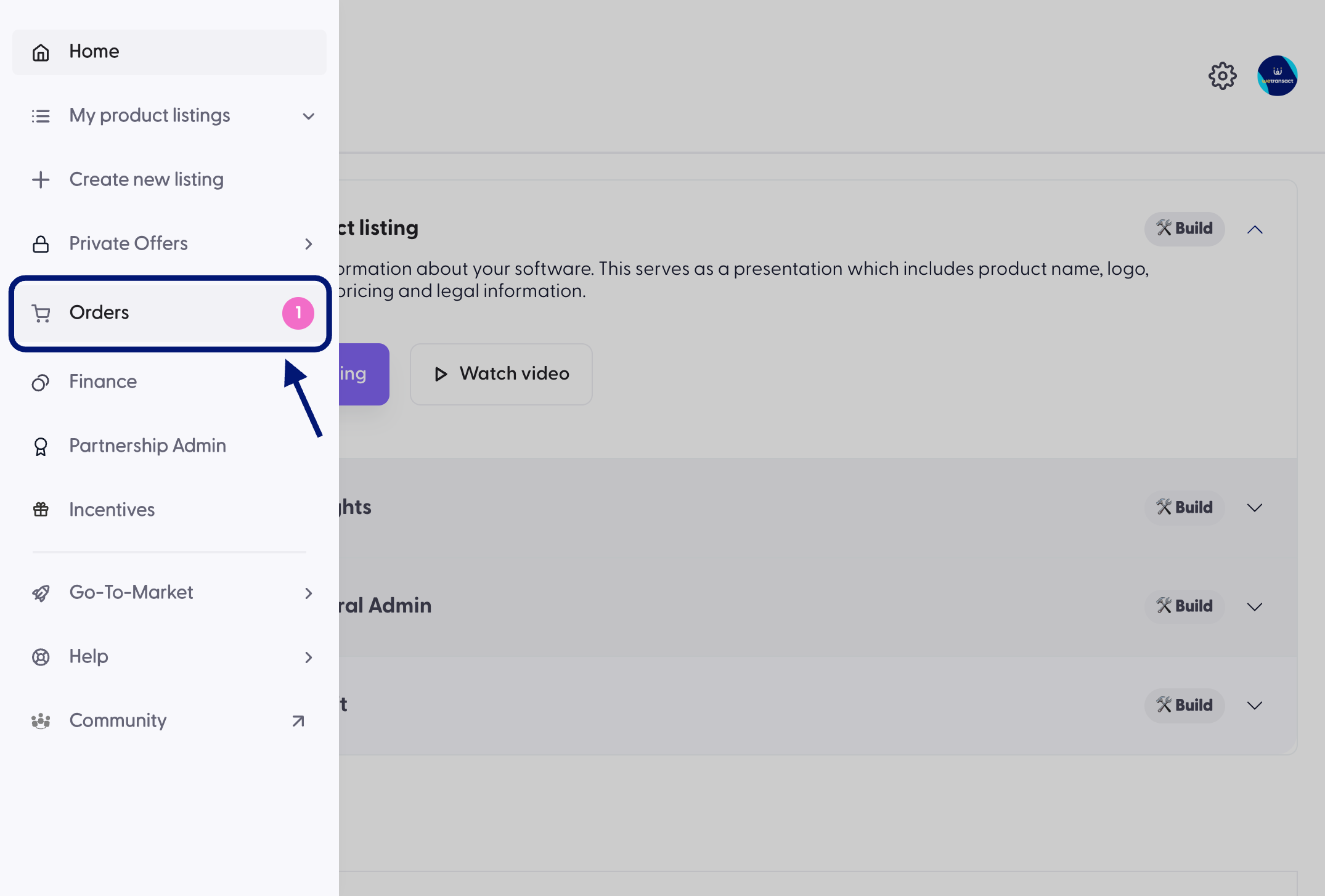This screenshot has width=1325, height=896.
Task: Open the wetransact profile avatar
Action: (x=1278, y=76)
